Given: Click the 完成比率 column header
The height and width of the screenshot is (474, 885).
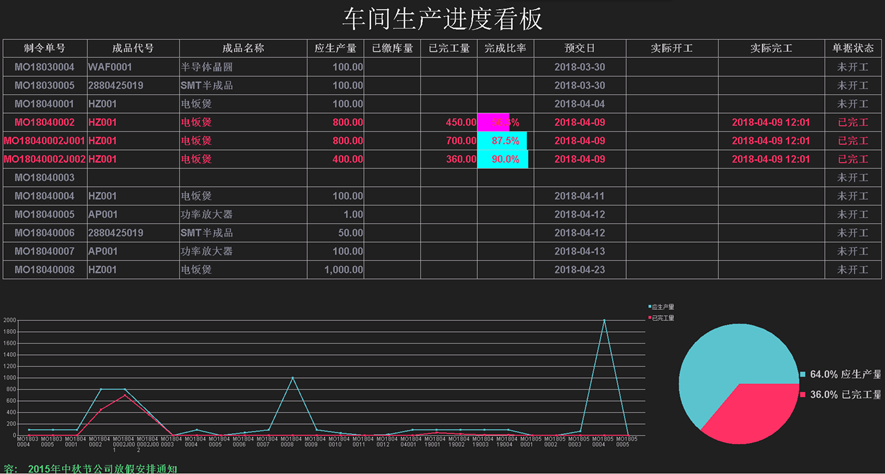Looking at the screenshot, I should [x=504, y=48].
